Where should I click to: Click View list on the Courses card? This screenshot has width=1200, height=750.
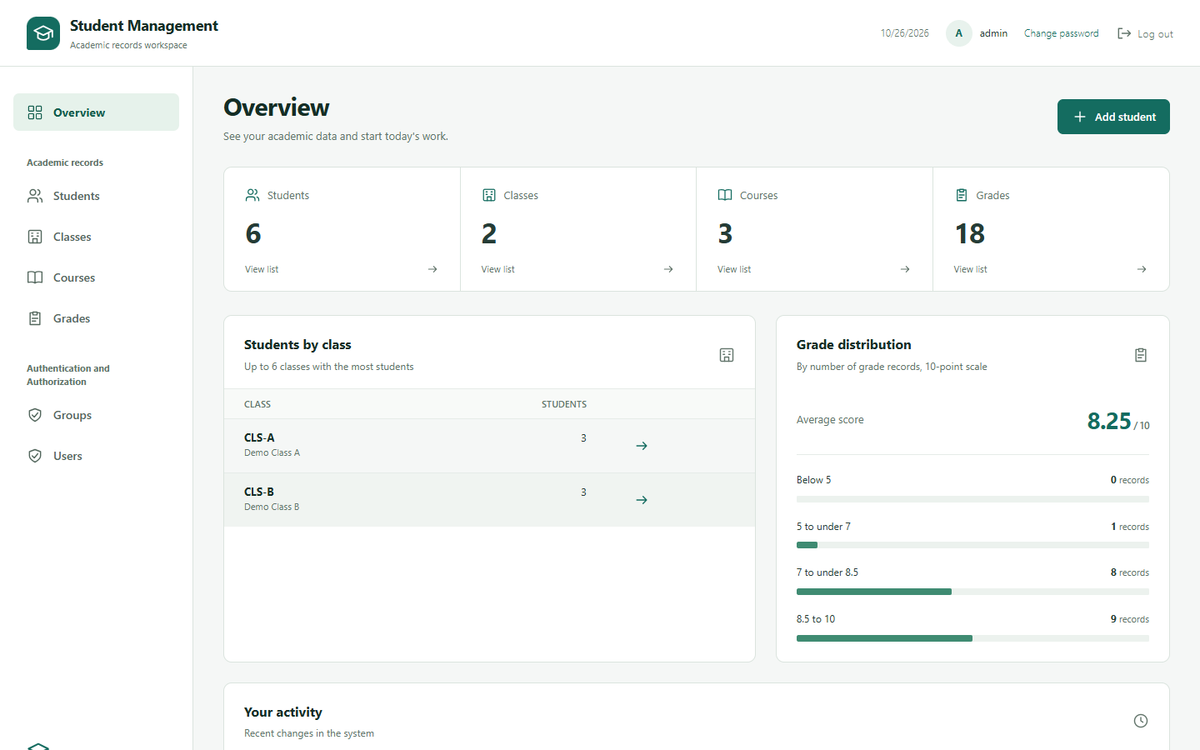(x=734, y=269)
